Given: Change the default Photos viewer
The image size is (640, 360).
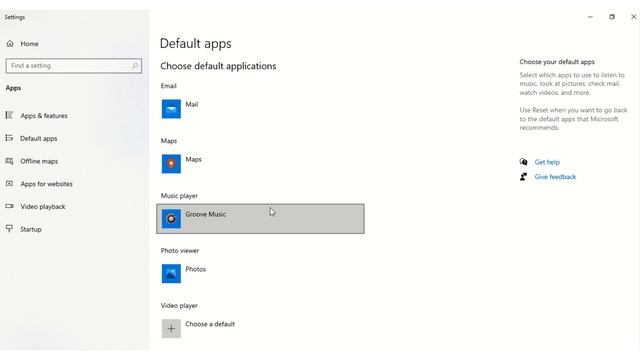Looking at the screenshot, I should point(260,273).
